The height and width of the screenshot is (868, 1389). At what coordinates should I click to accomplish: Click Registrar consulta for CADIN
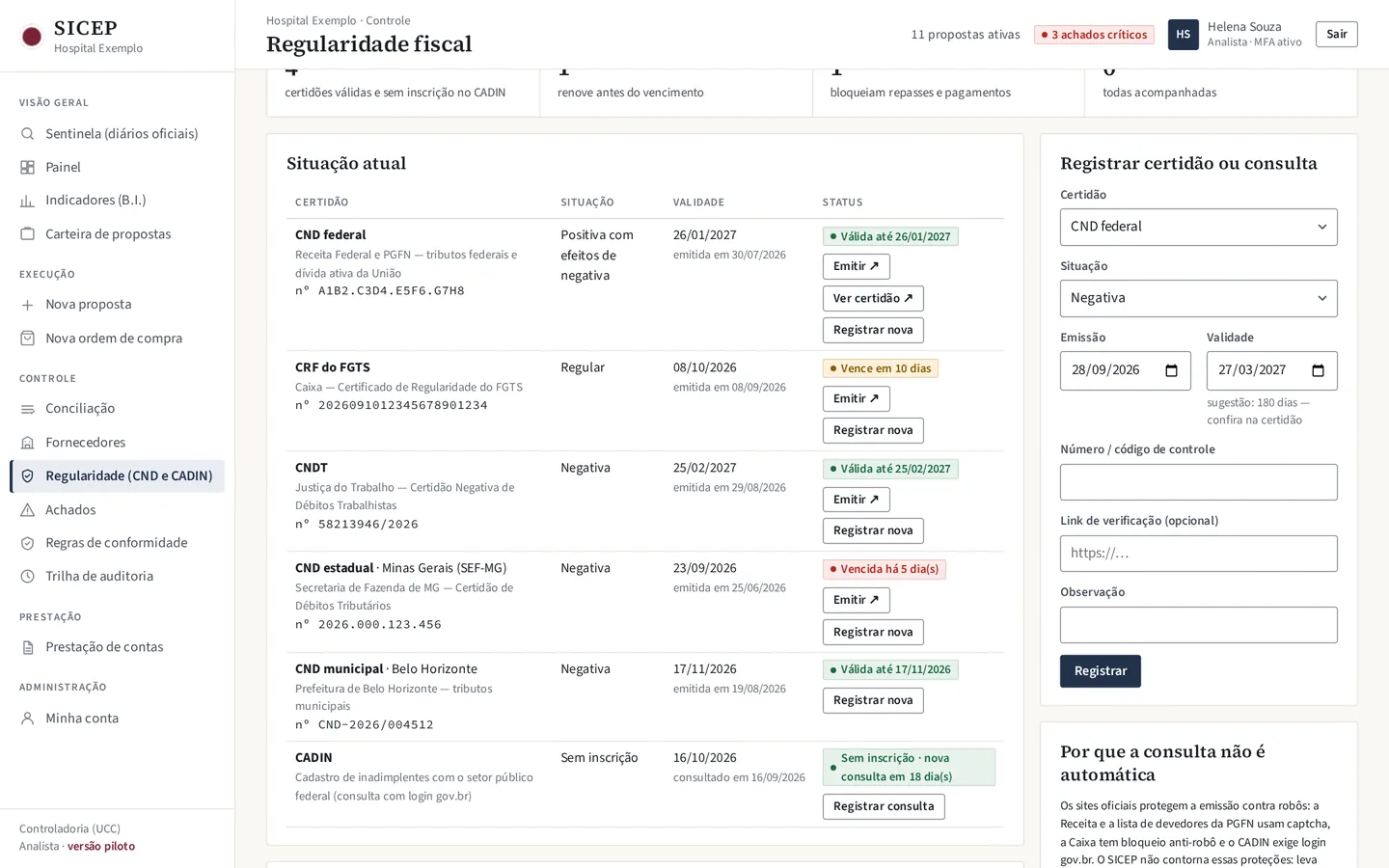884,806
